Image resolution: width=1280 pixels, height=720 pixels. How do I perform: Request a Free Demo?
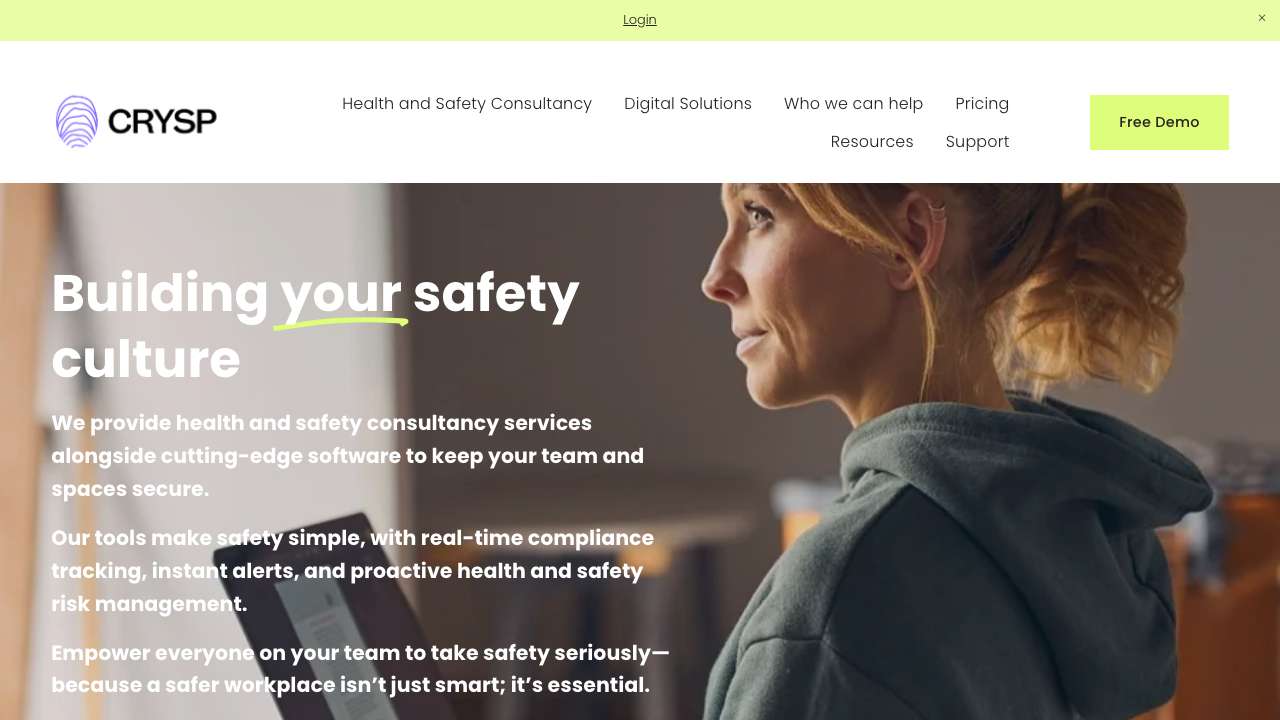click(1159, 122)
